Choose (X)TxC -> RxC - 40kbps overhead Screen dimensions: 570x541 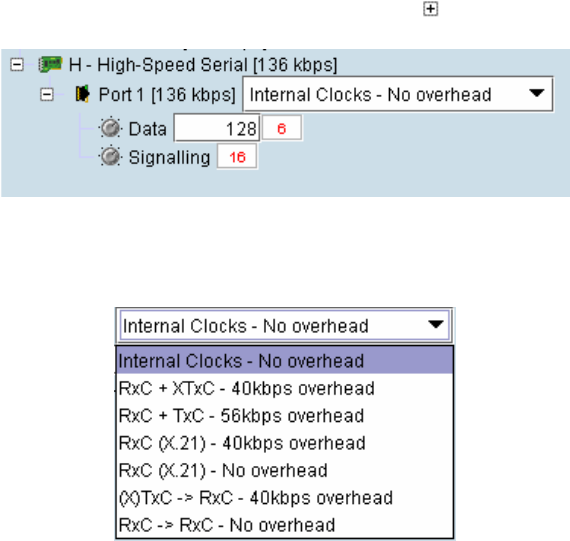285,497
